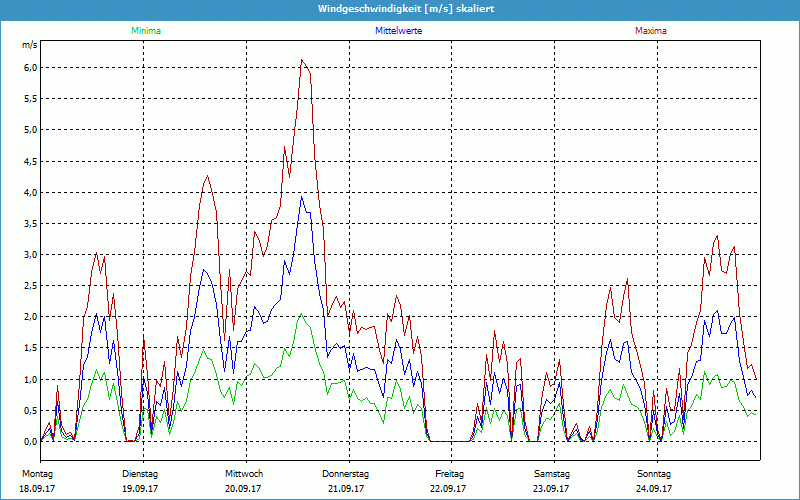Click the Montag day label
The image size is (800, 500).
tap(36, 473)
